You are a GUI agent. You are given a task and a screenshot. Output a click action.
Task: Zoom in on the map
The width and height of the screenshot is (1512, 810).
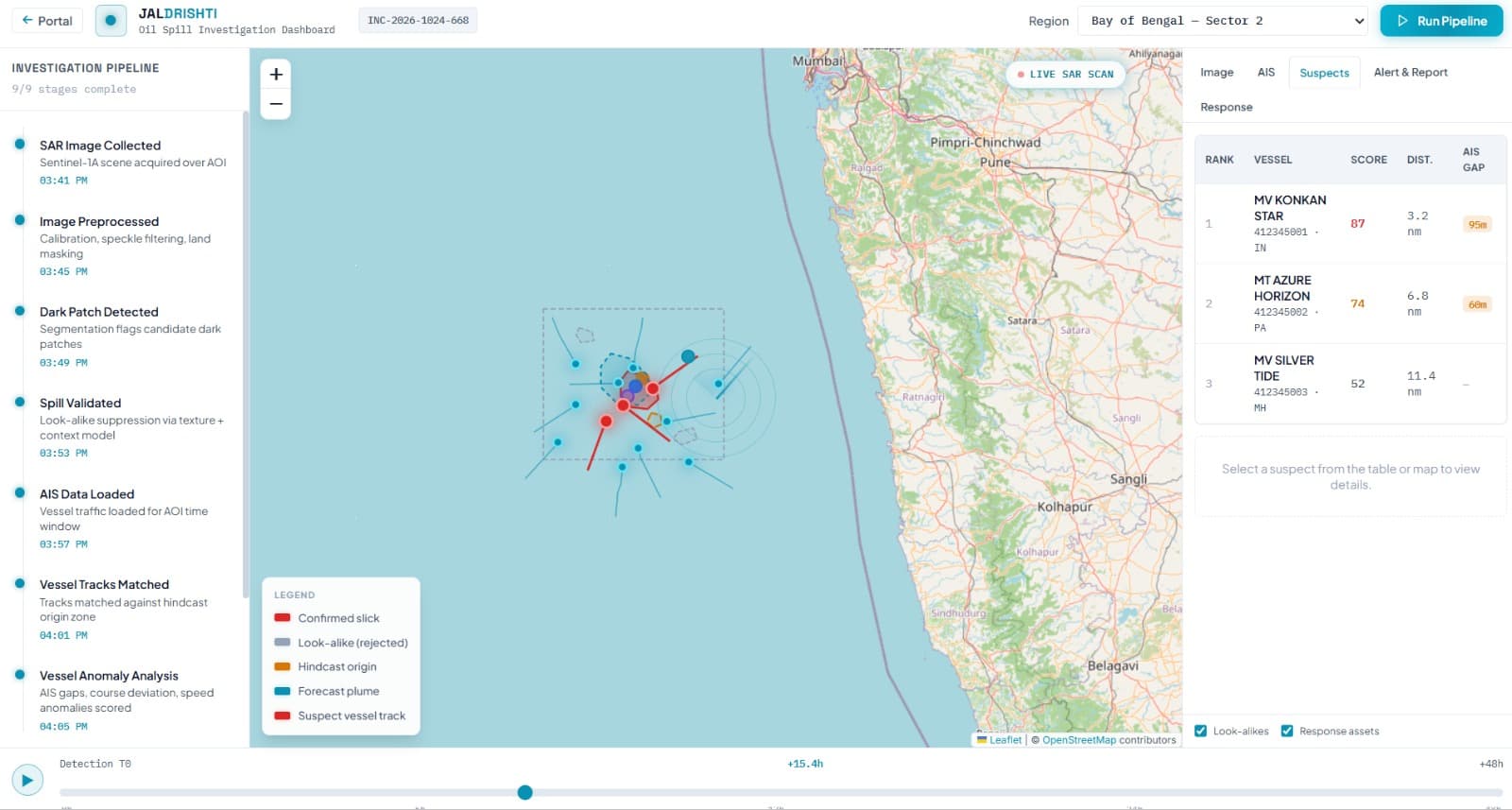276,74
